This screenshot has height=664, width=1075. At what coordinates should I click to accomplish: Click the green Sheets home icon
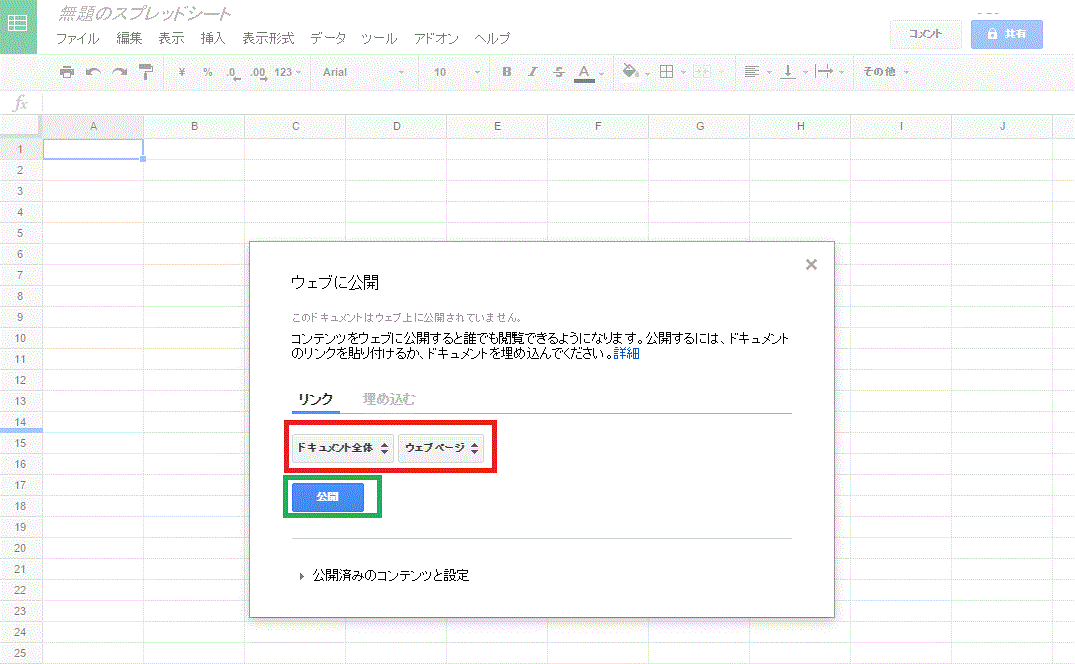tap(18, 26)
